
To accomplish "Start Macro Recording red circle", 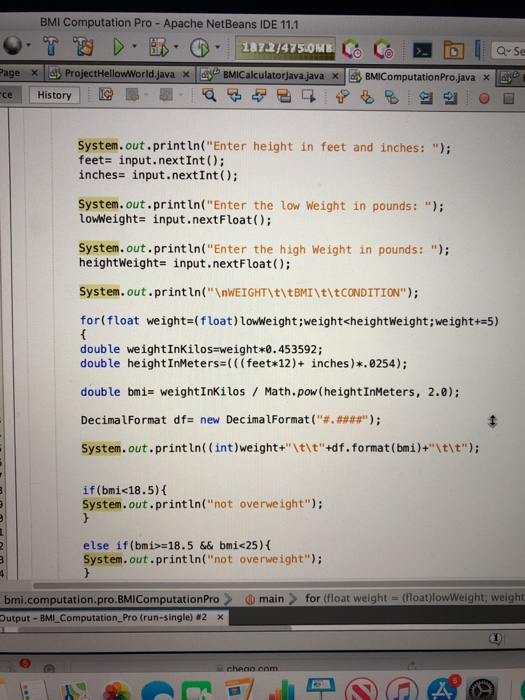I will click(x=484, y=99).
